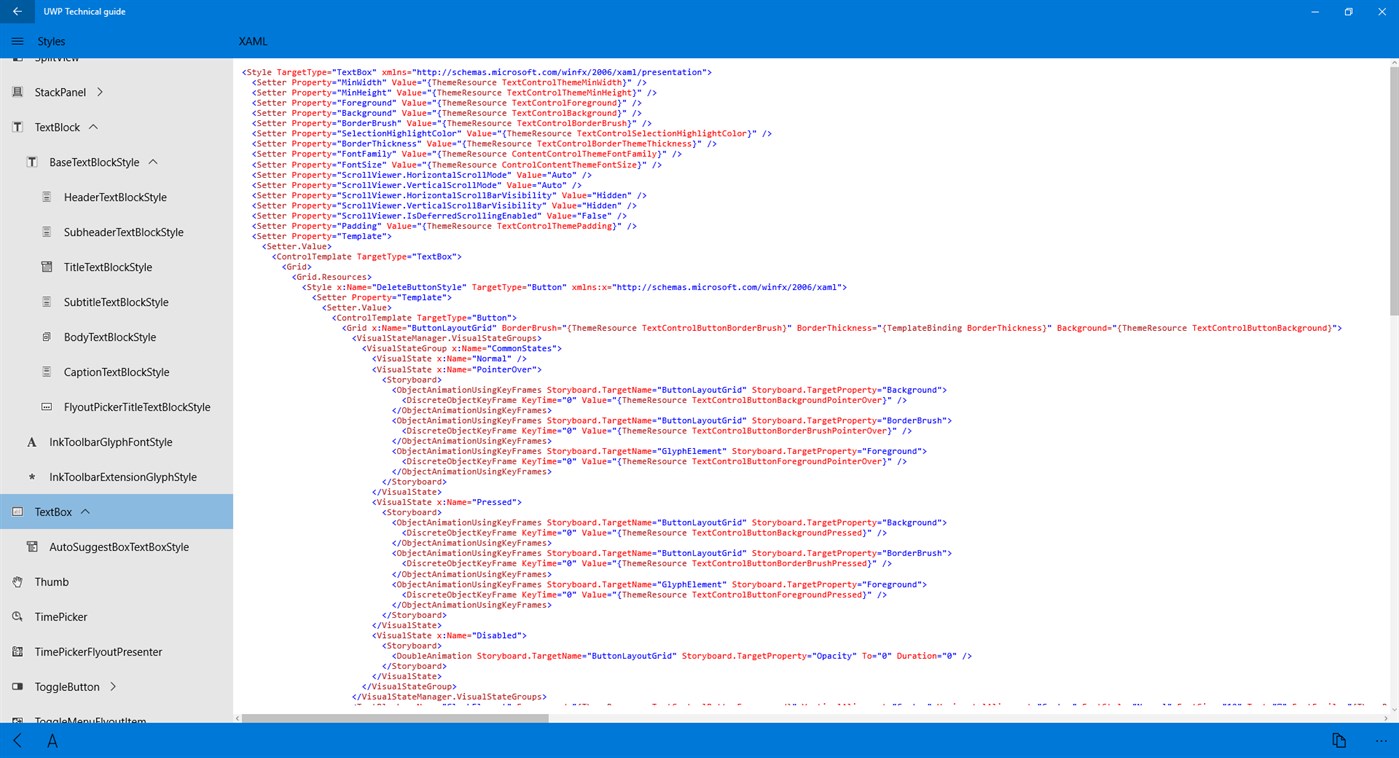This screenshot has width=1399, height=758.
Task: Click the ControlTemplate TargetType="Button" line
Action: click(424, 318)
